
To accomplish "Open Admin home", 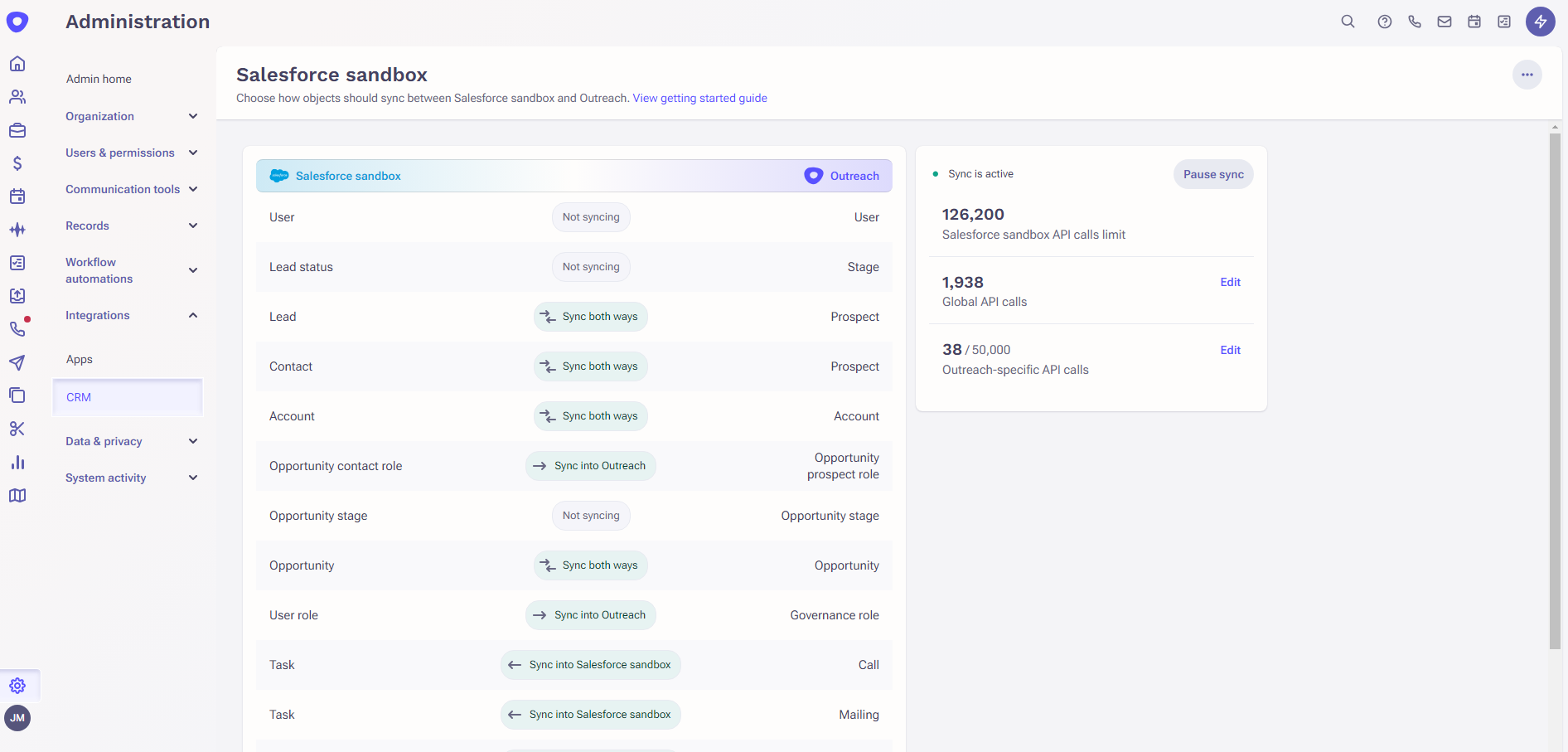I will point(99,79).
